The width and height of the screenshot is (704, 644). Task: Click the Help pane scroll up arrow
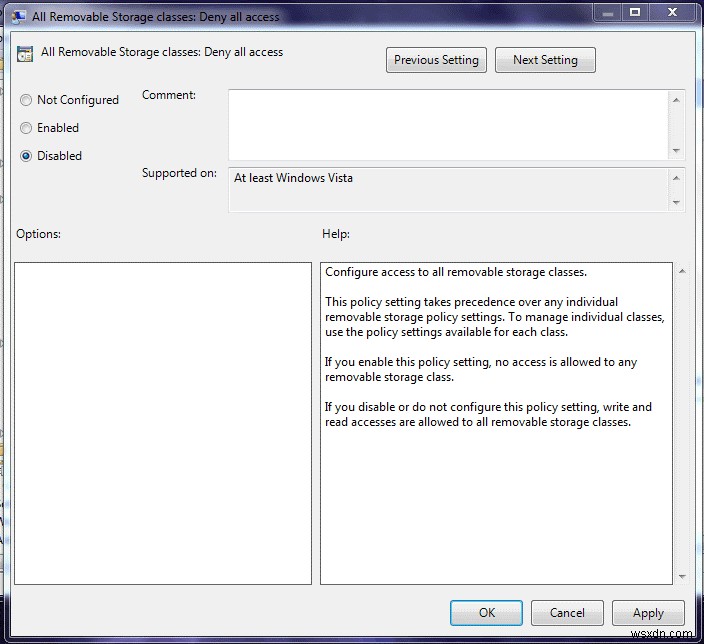click(682, 271)
